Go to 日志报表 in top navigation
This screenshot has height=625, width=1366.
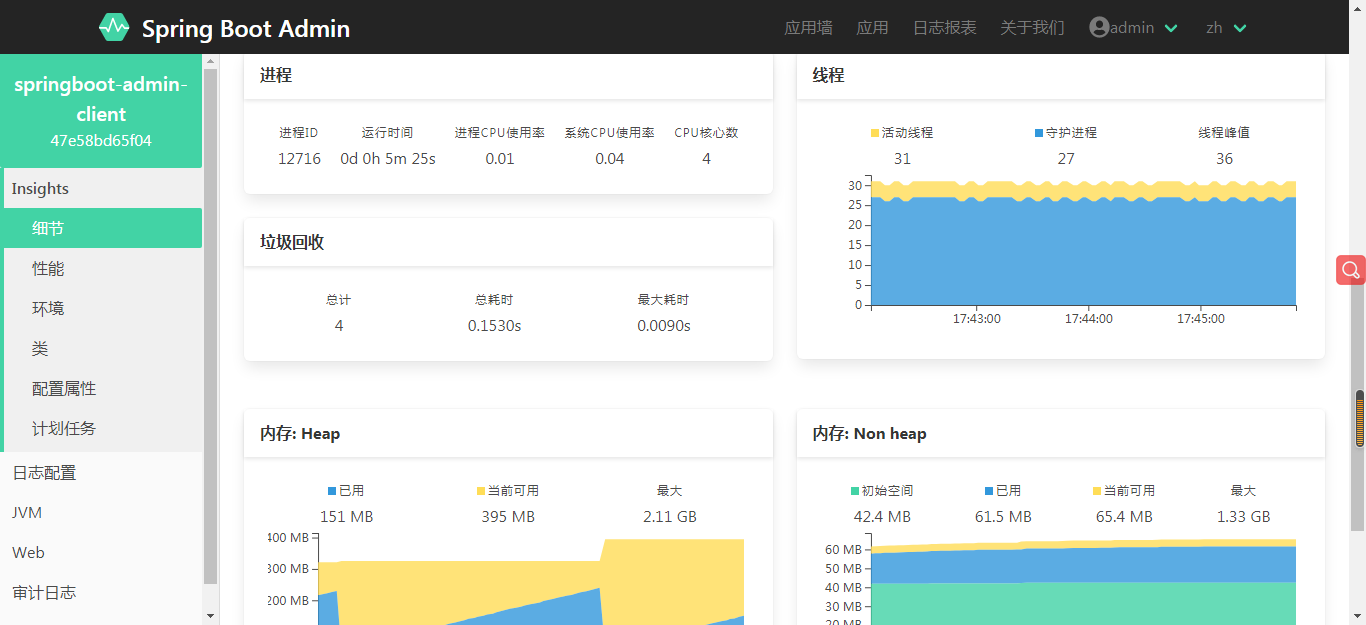944,27
